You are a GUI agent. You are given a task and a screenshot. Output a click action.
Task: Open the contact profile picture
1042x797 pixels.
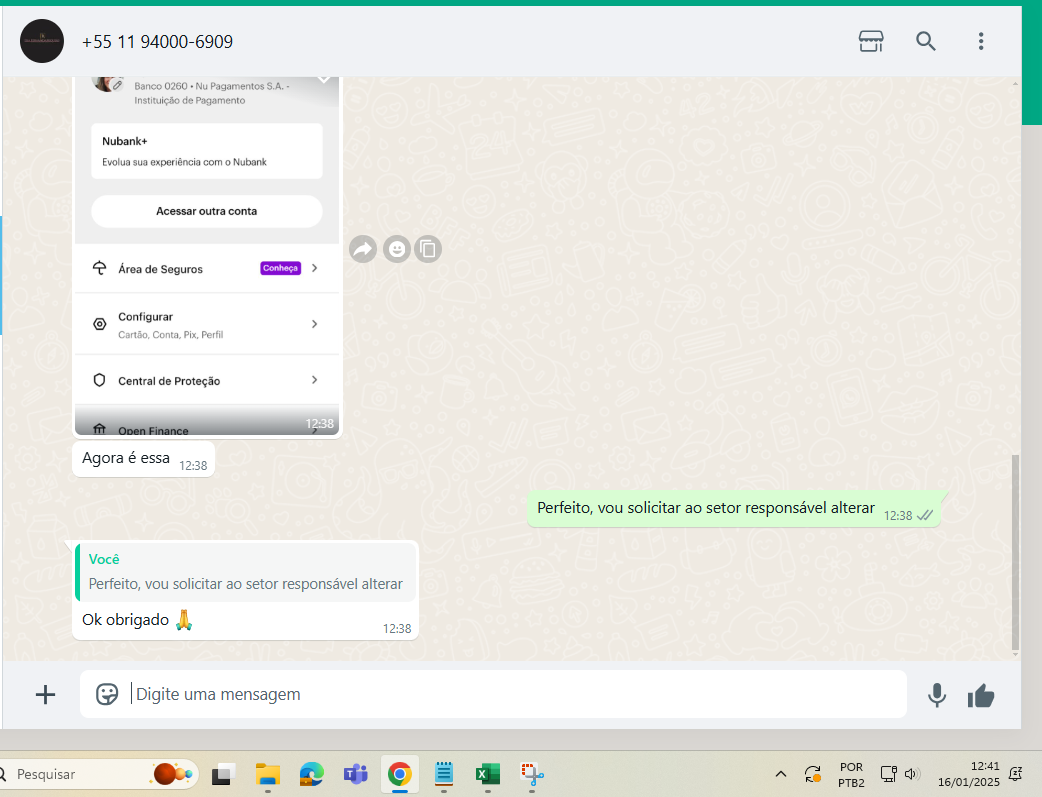tap(42, 41)
